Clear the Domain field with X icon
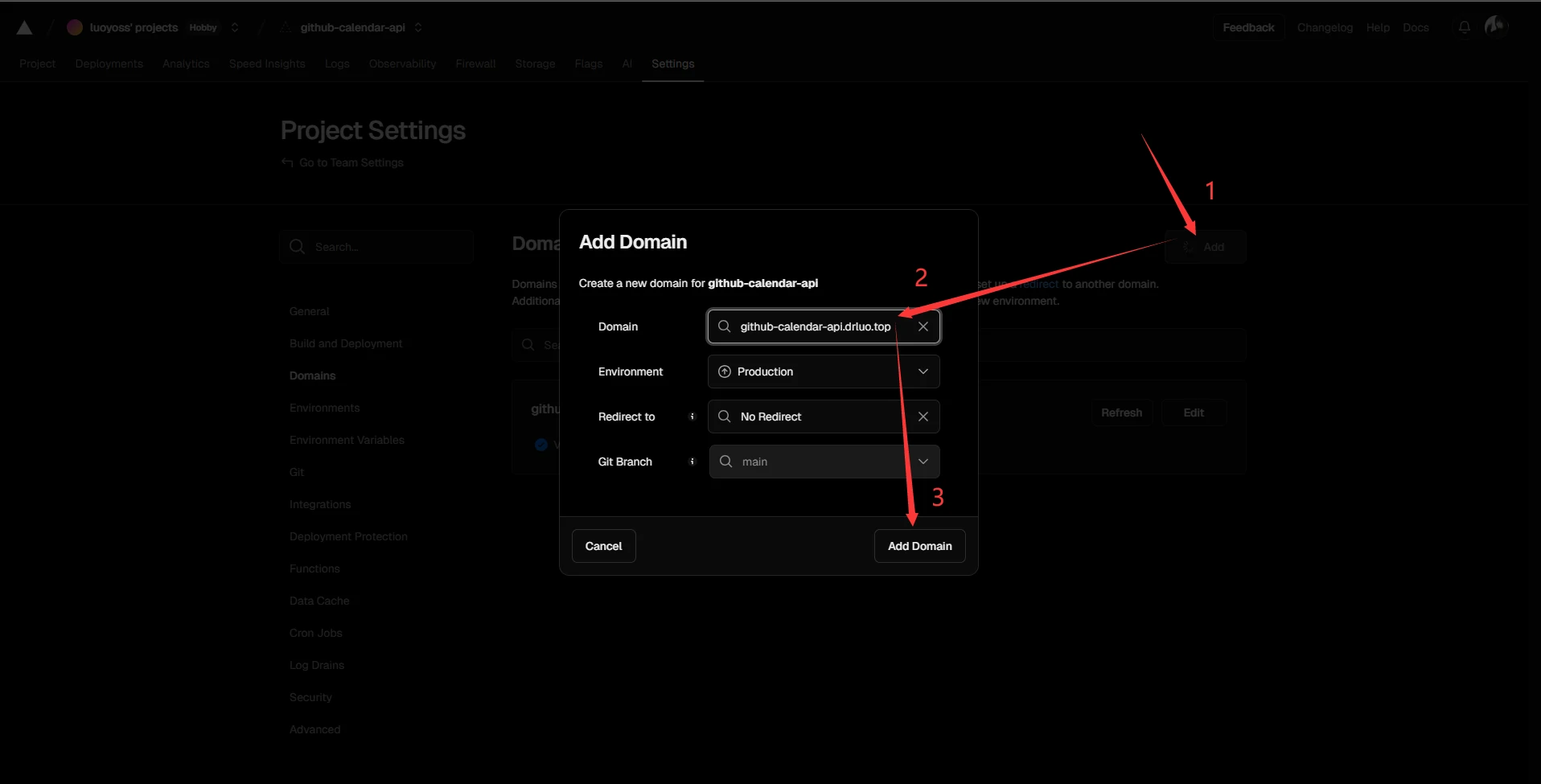The height and width of the screenshot is (784, 1541). click(923, 326)
